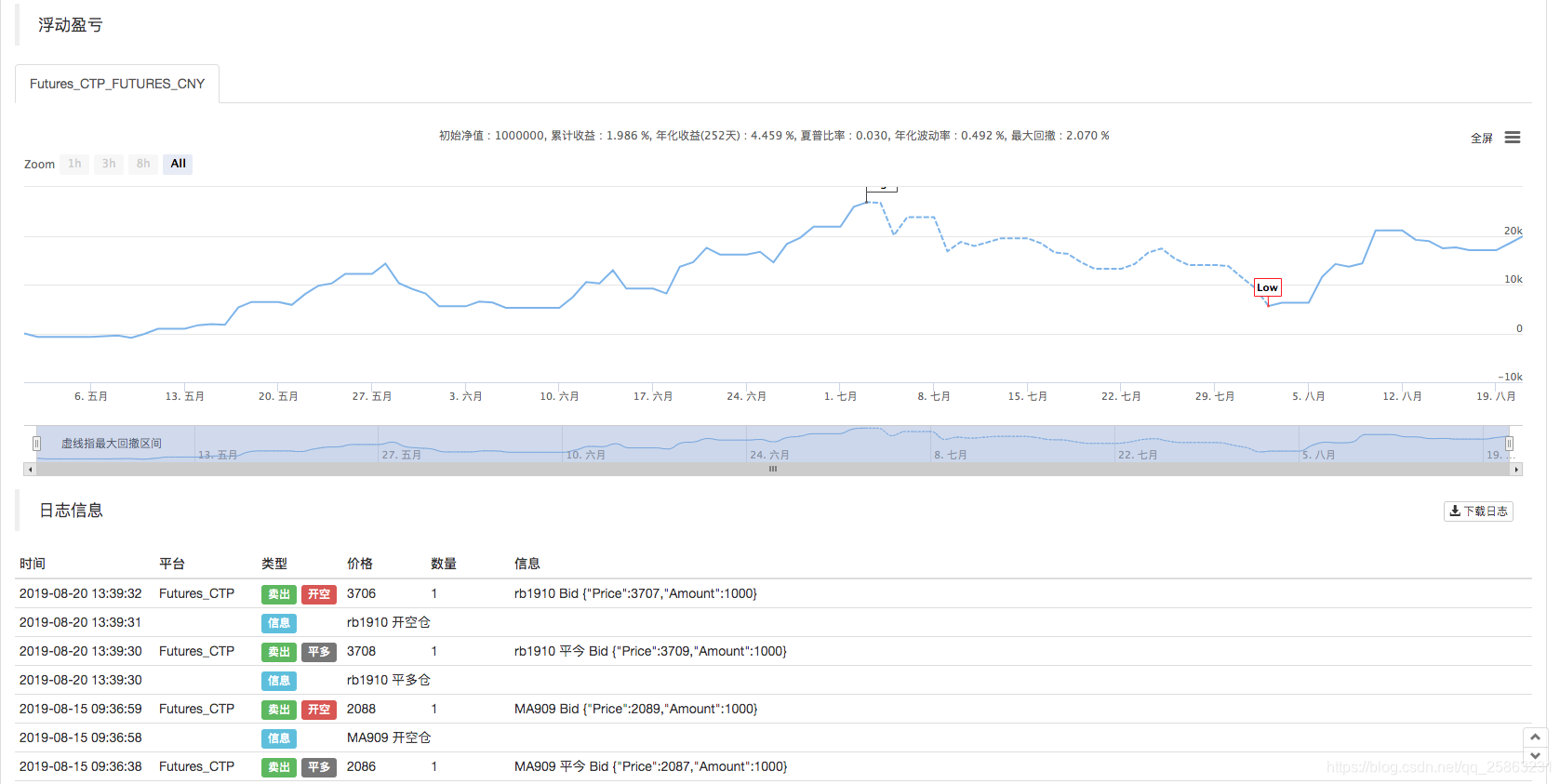Click price value 2086
Viewport: 1560px width, 784px height.
(x=362, y=766)
